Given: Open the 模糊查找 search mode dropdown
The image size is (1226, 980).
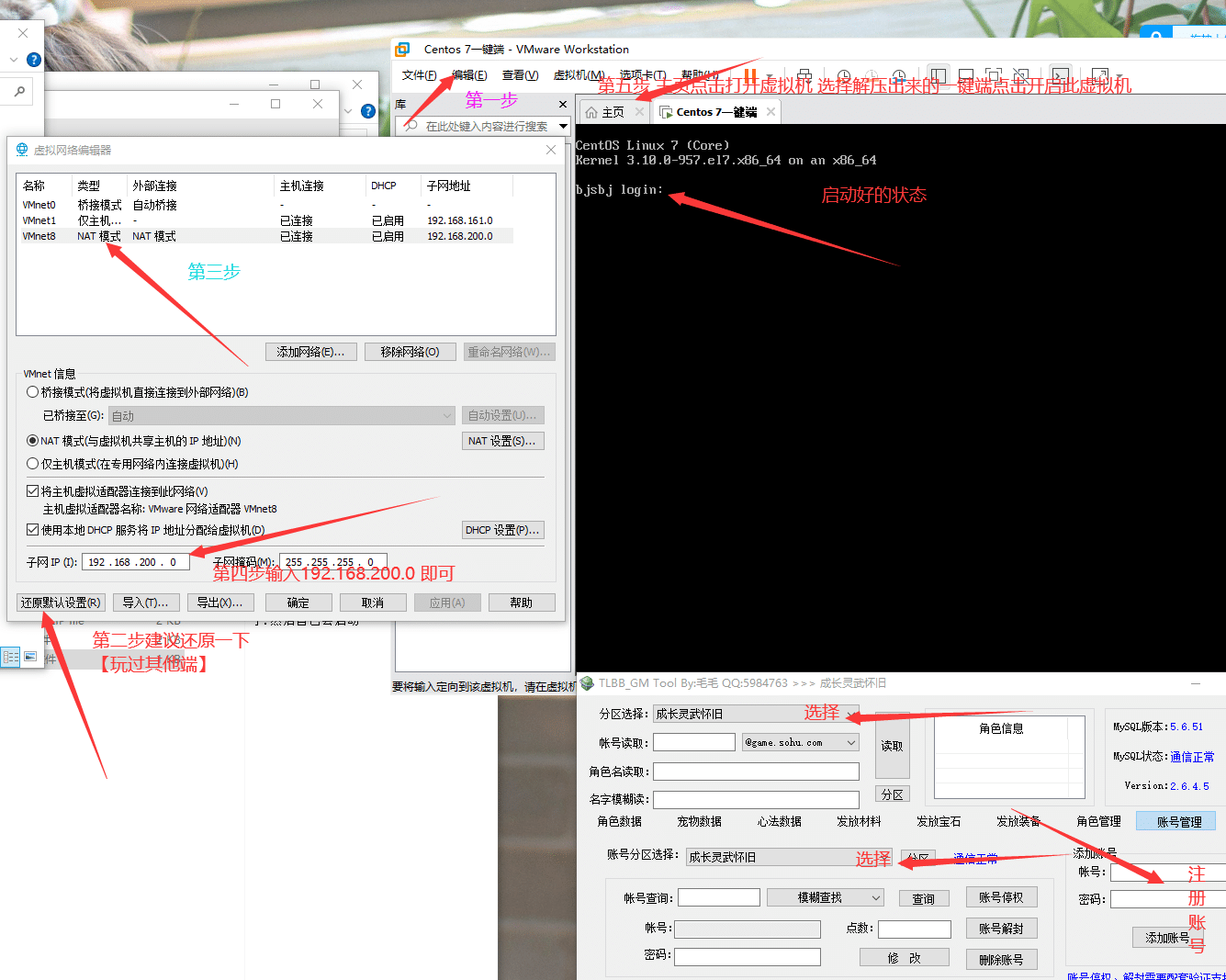Looking at the screenshot, I should (x=875, y=897).
